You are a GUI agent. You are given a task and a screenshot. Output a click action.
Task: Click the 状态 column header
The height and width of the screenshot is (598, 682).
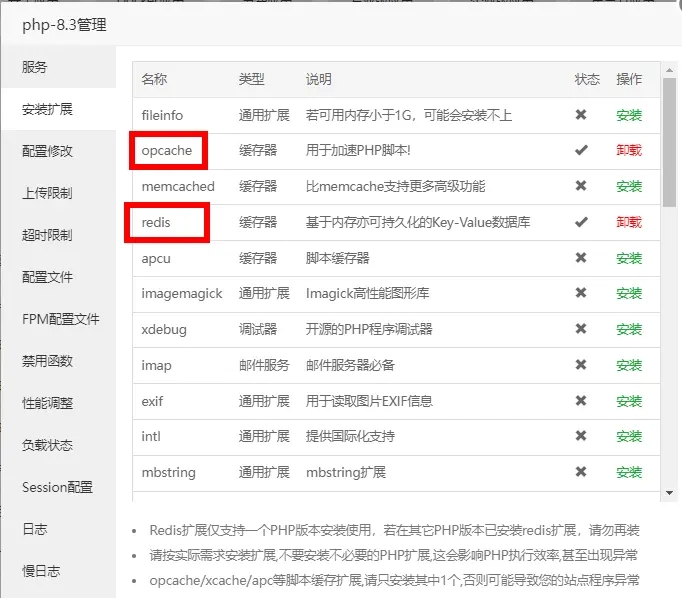coord(587,79)
